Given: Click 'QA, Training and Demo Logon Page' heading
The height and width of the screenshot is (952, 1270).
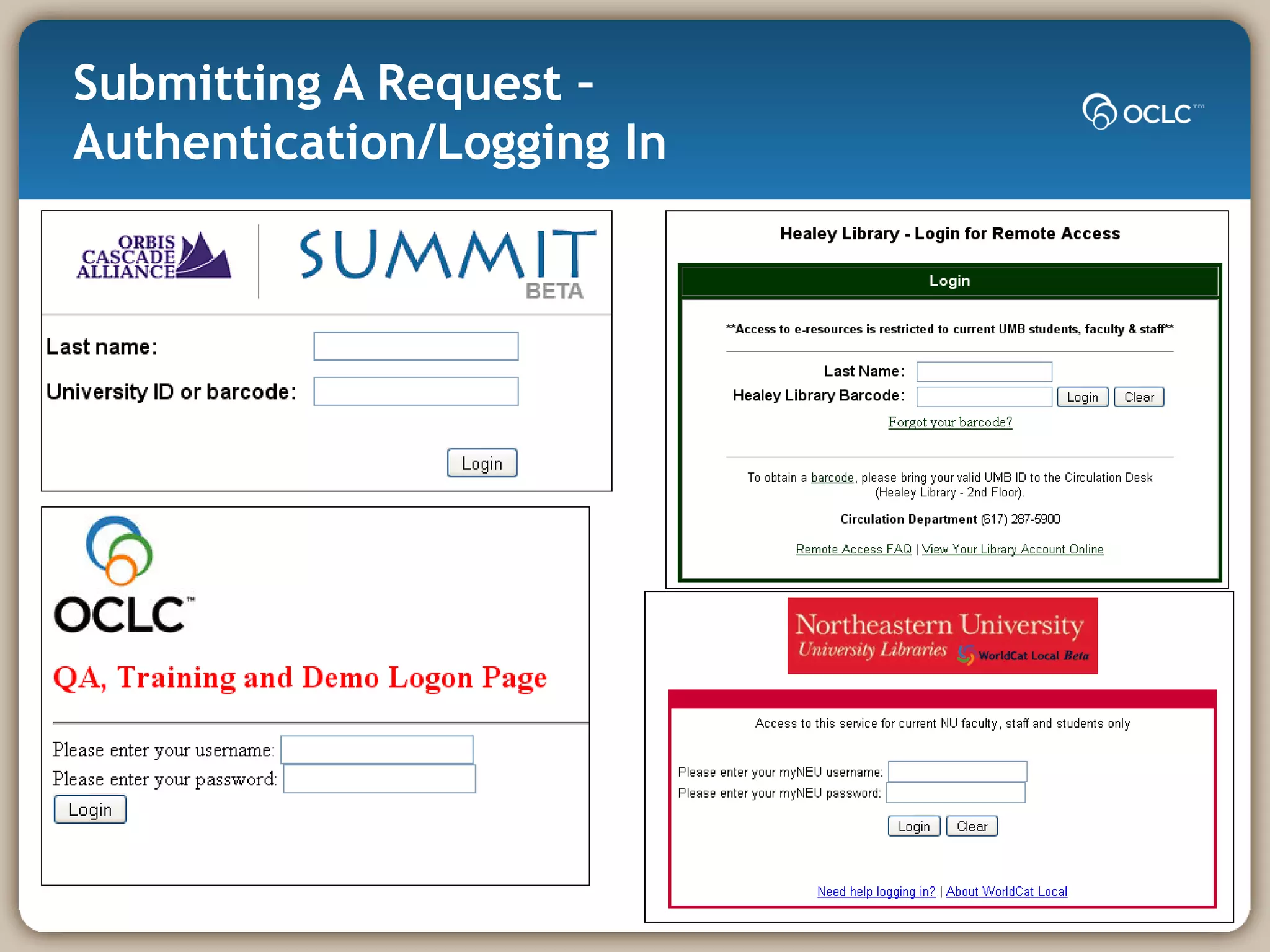Looking at the screenshot, I should pos(300,677).
